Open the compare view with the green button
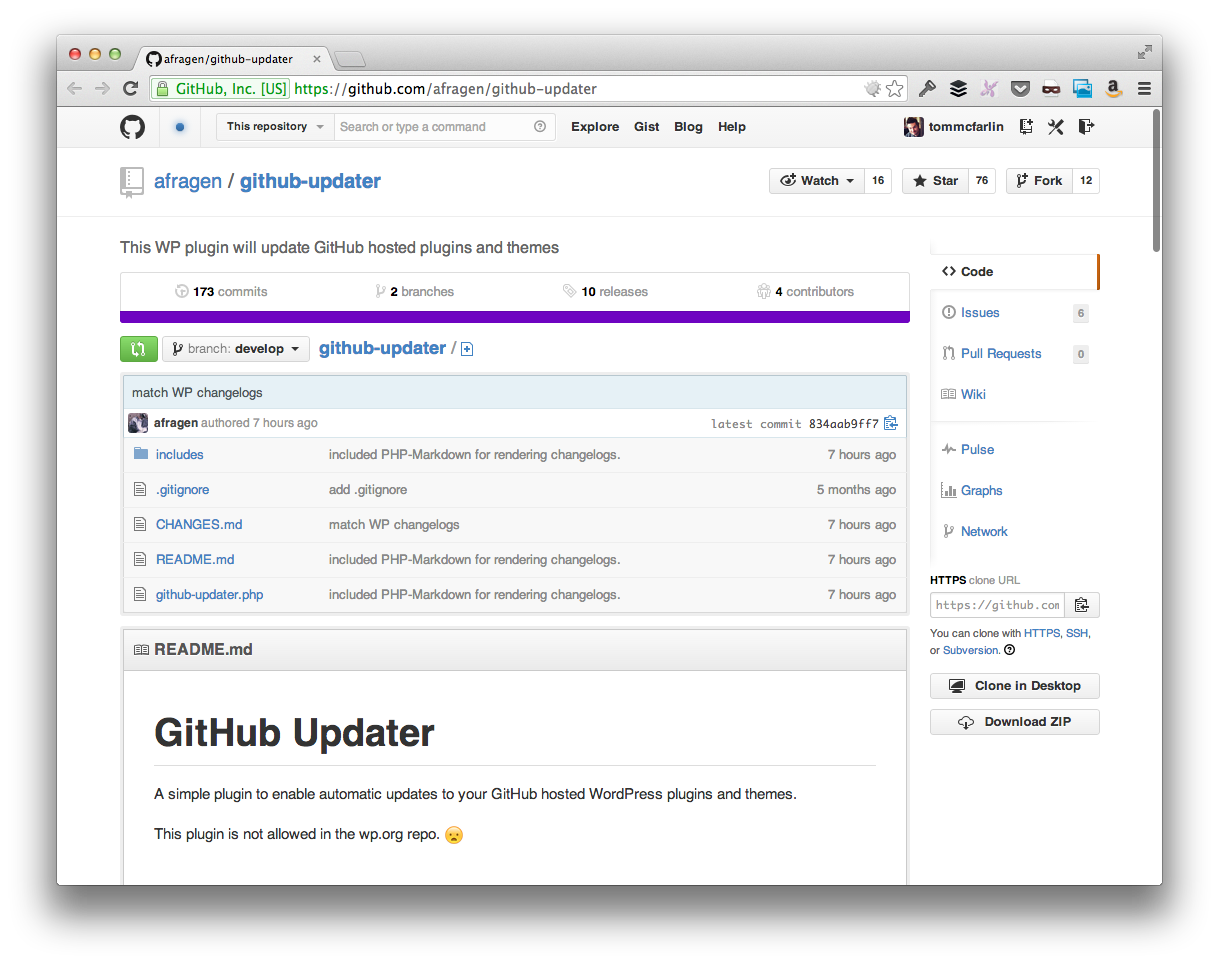The height and width of the screenshot is (964, 1219). (138, 348)
